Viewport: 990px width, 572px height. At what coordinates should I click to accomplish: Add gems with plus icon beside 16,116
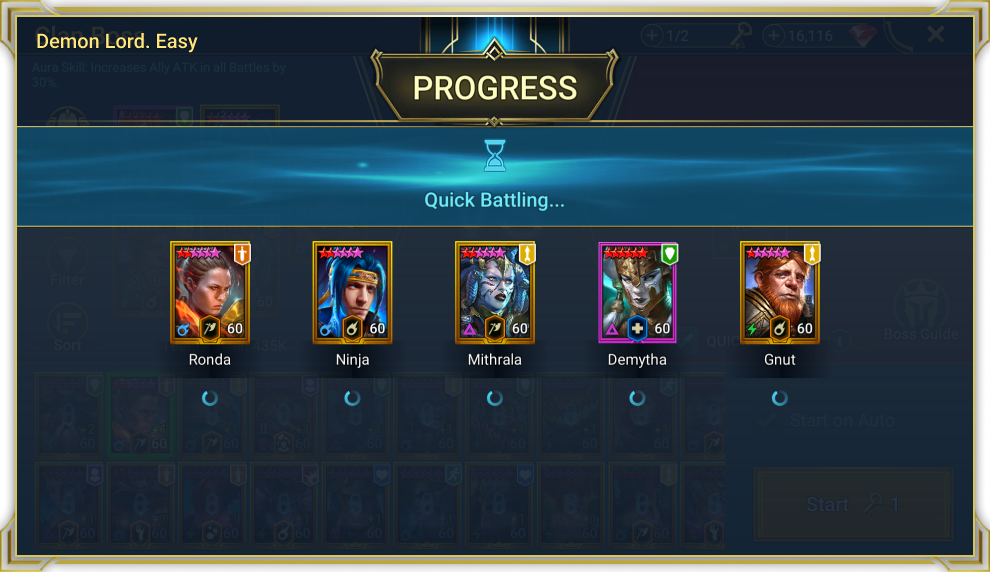tap(773, 35)
